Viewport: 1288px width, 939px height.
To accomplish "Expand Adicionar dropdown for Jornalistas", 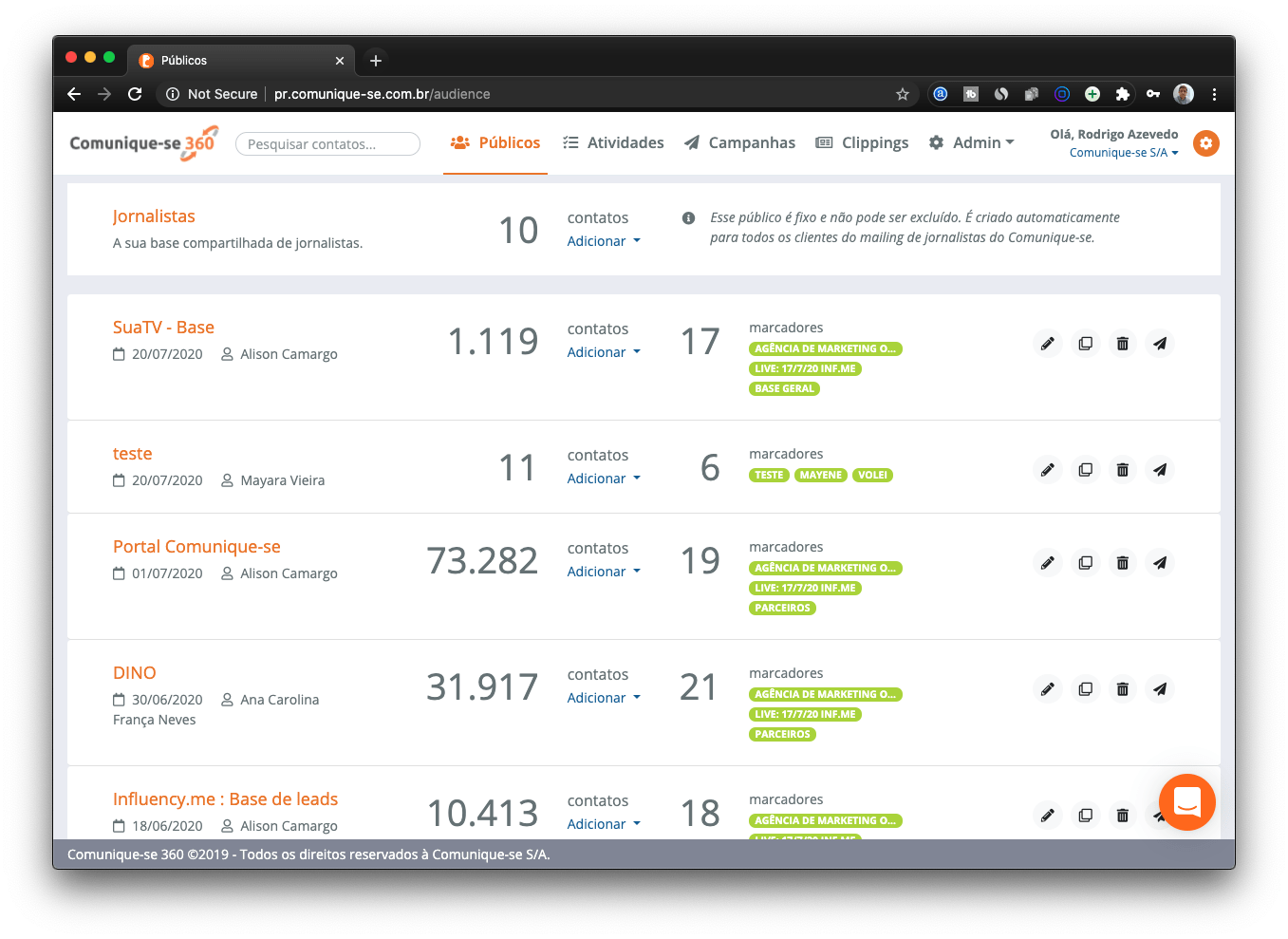I will click(x=604, y=241).
